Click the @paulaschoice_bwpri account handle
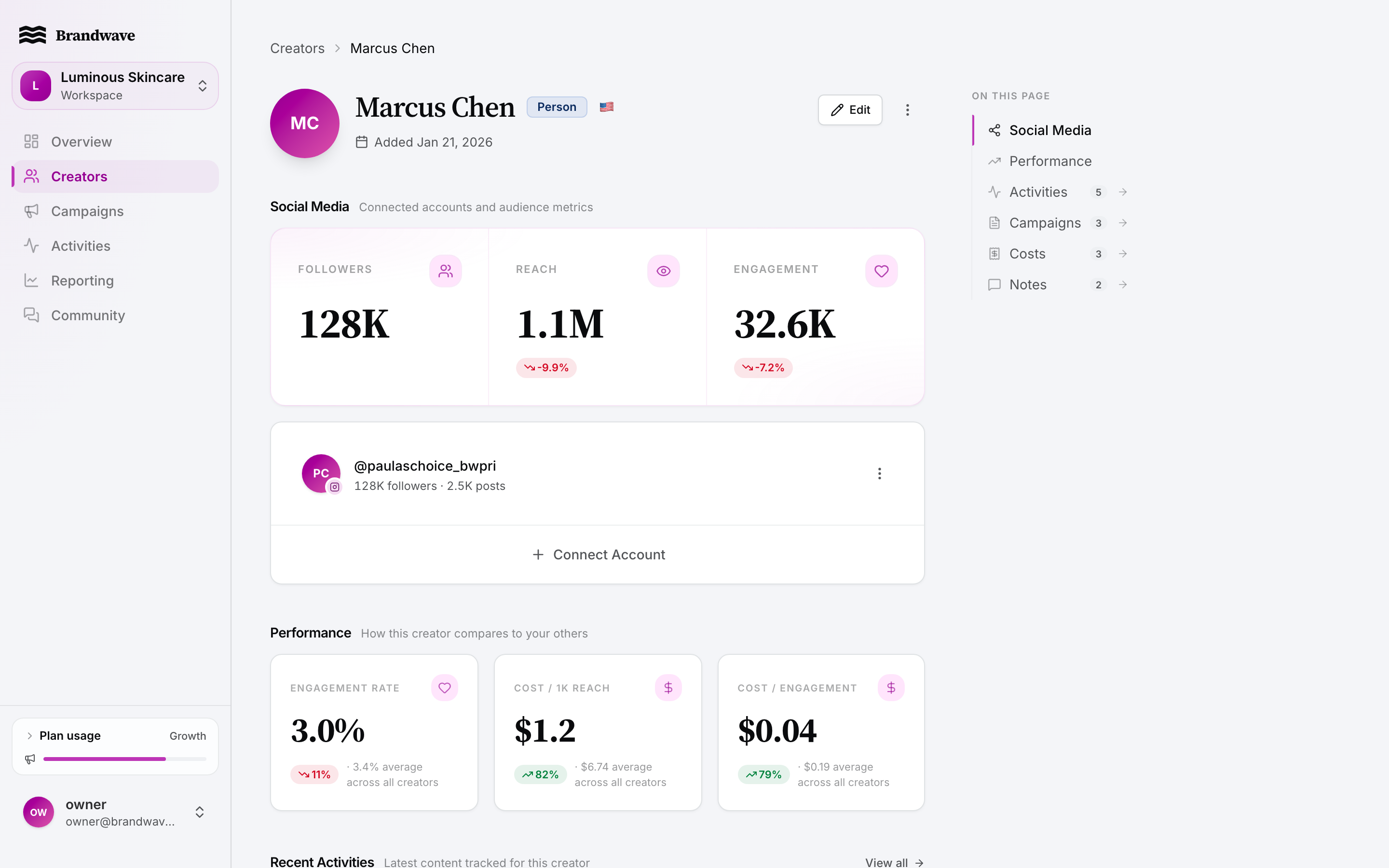The image size is (1389, 868). [425, 466]
